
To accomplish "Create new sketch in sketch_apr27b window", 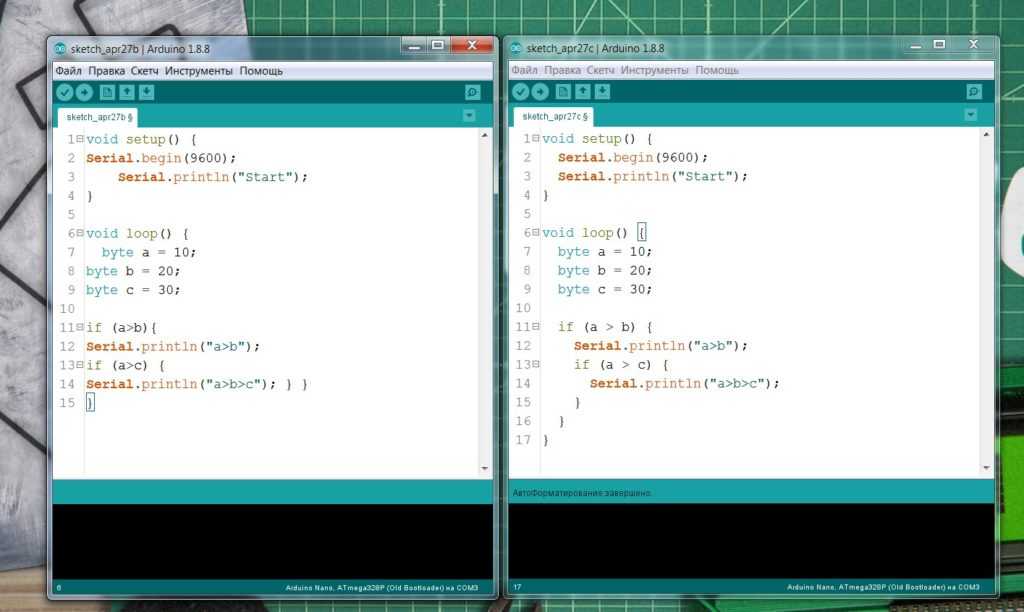I will pyautogui.click(x=107, y=92).
